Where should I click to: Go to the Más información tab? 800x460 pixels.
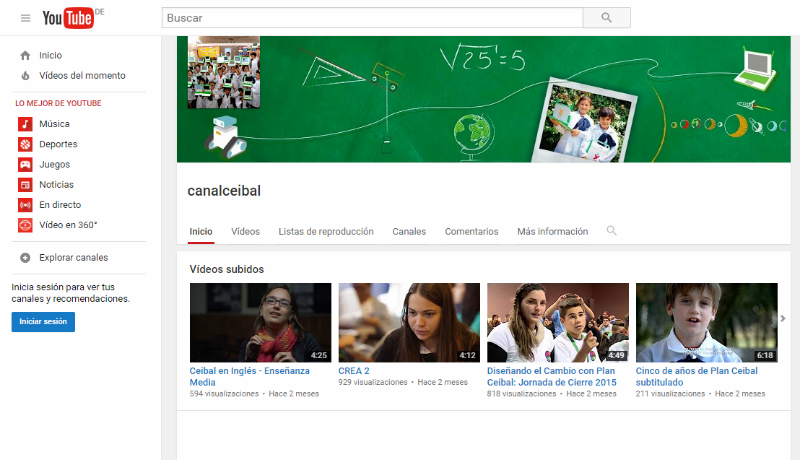pyautogui.click(x=552, y=232)
